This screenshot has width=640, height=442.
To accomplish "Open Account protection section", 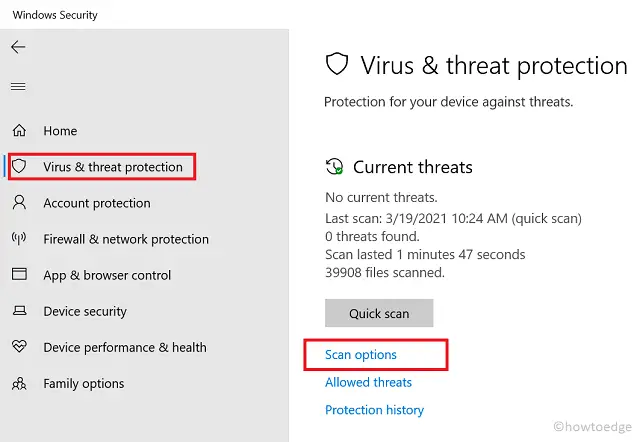I will tap(97, 203).
